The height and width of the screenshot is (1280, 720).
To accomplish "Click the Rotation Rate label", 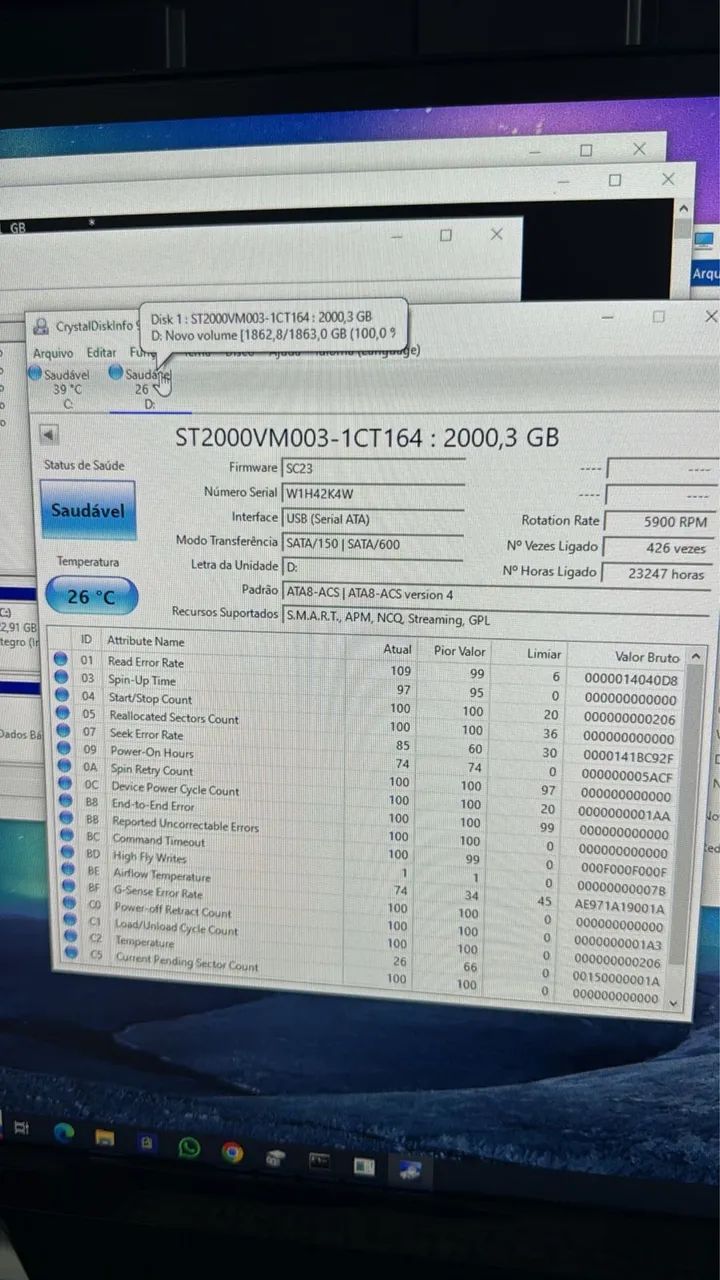I will (x=560, y=520).
